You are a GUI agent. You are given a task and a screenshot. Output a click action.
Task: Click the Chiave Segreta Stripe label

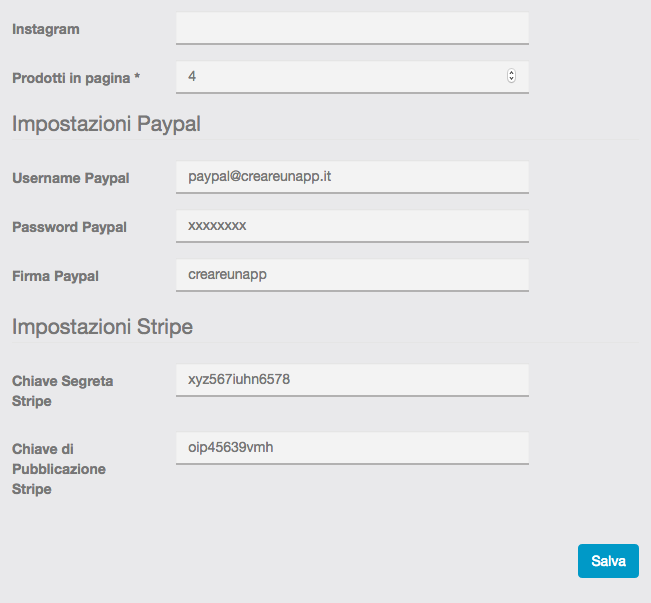(x=62, y=391)
